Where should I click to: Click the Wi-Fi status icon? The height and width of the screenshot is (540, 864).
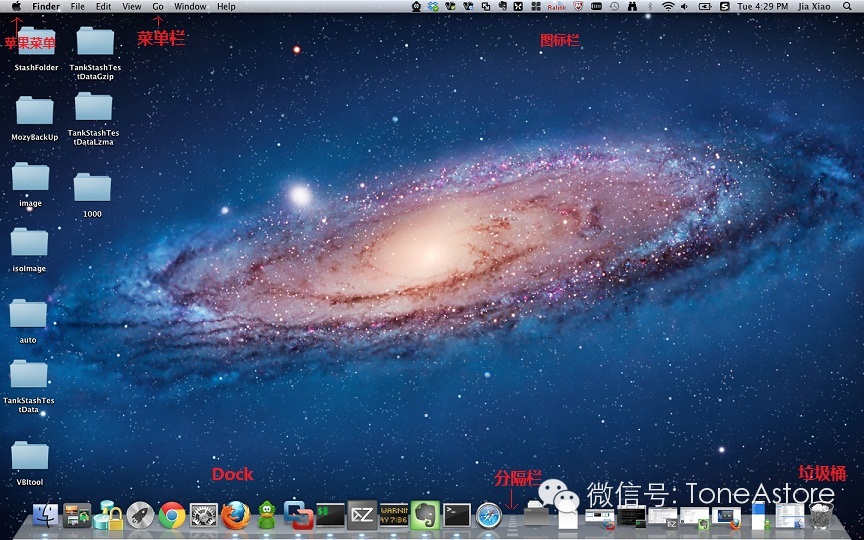[x=667, y=6]
